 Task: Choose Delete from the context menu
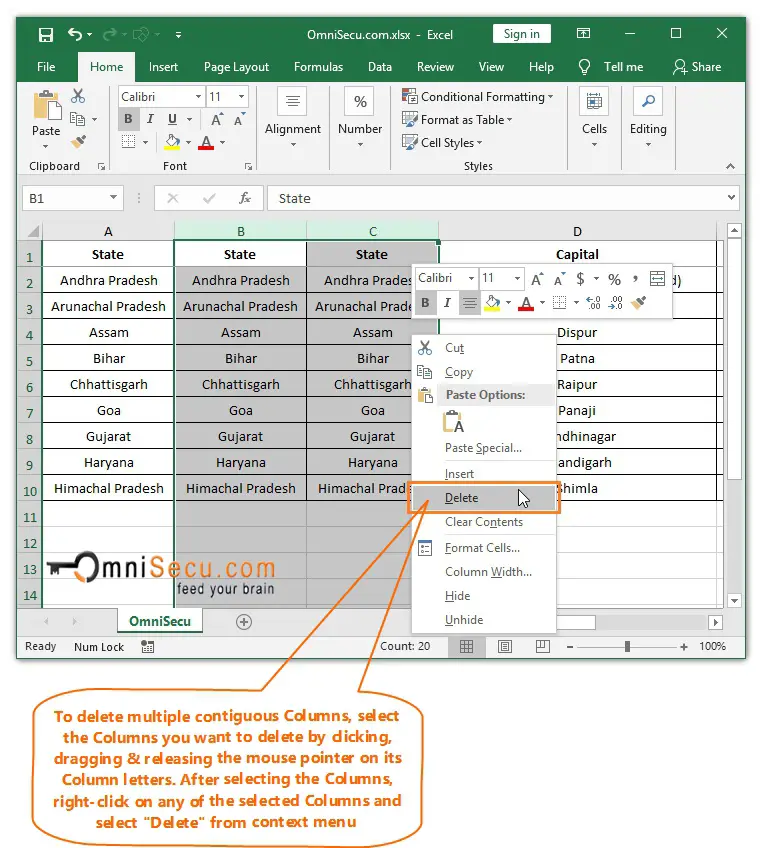(462, 498)
